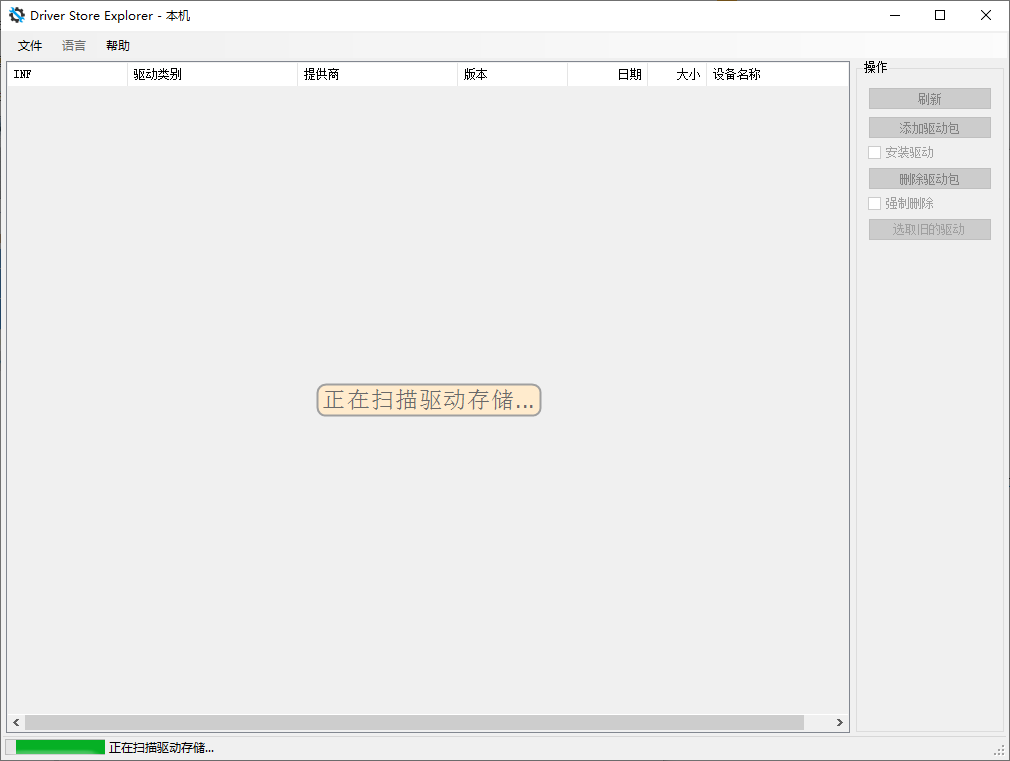The height and width of the screenshot is (761, 1010).
Task: Click the horizontal scrollbar right arrow
Action: [x=840, y=722]
